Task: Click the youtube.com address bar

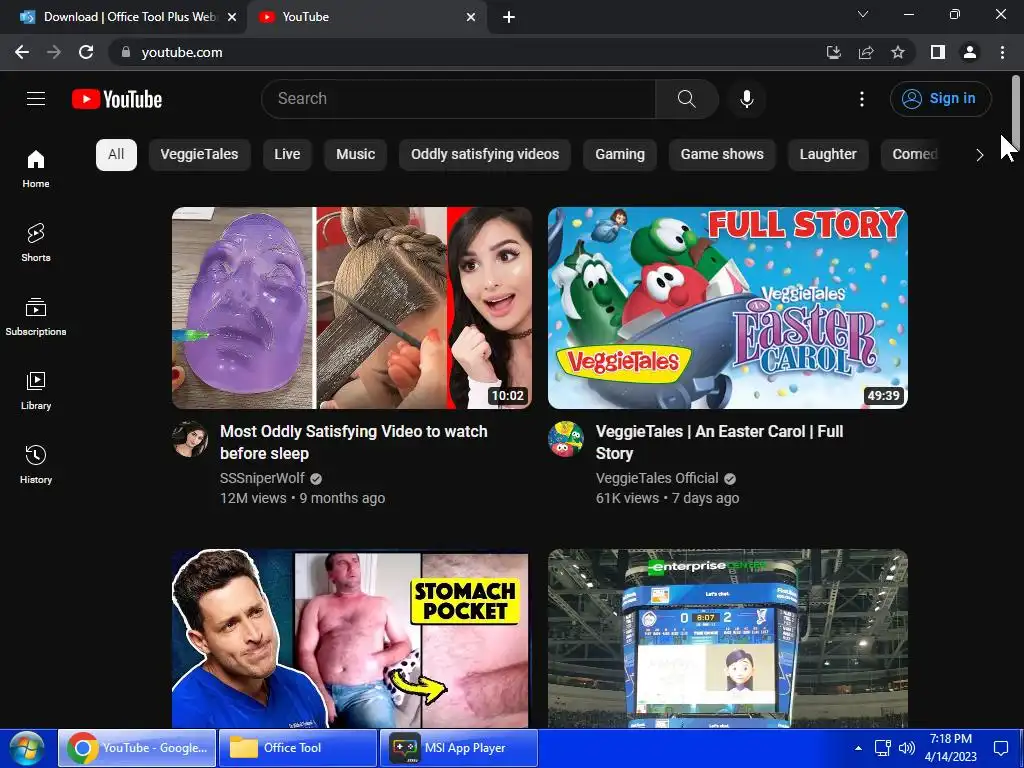Action: [464, 52]
